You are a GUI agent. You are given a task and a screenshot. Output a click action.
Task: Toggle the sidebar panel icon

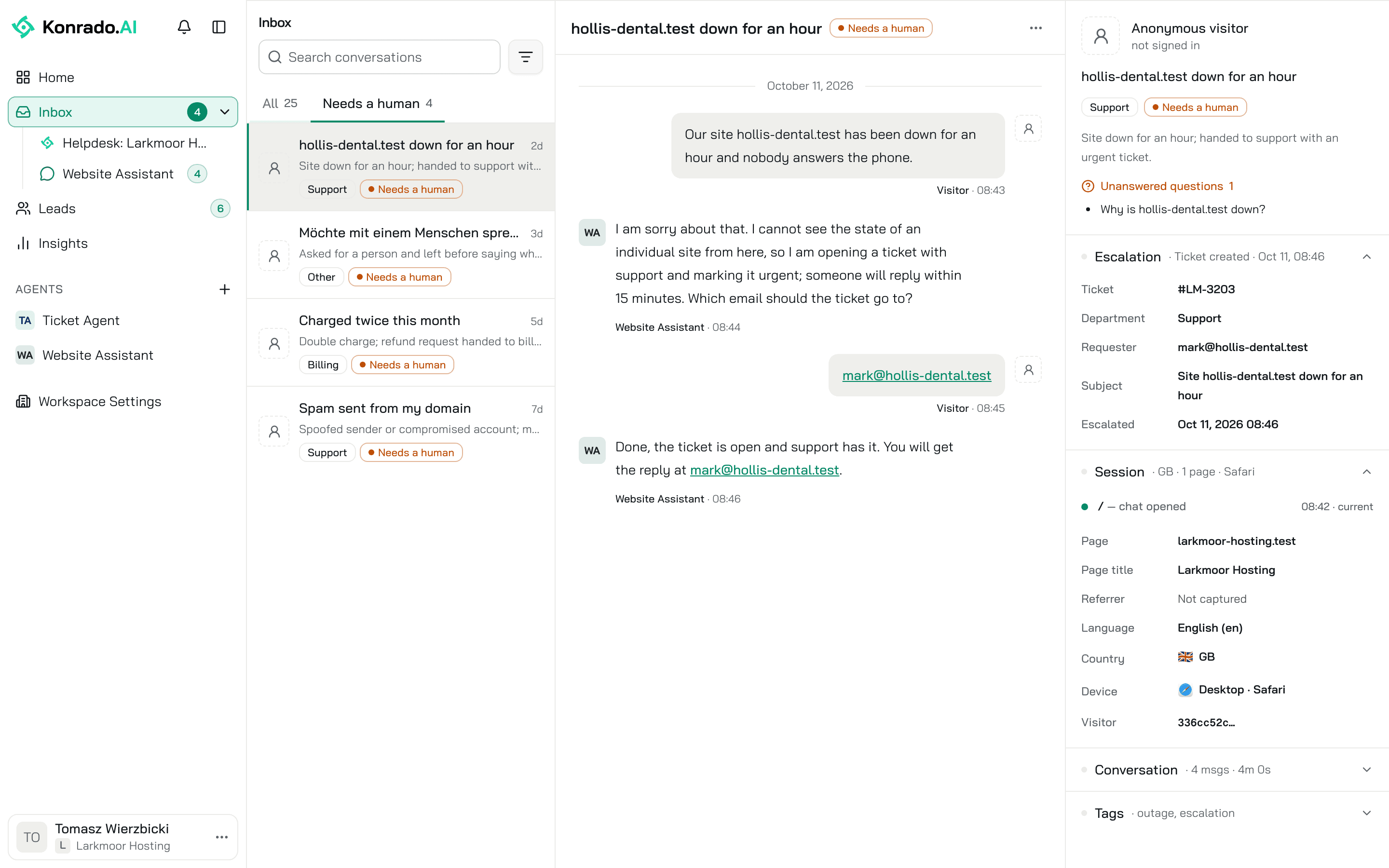tap(218, 27)
